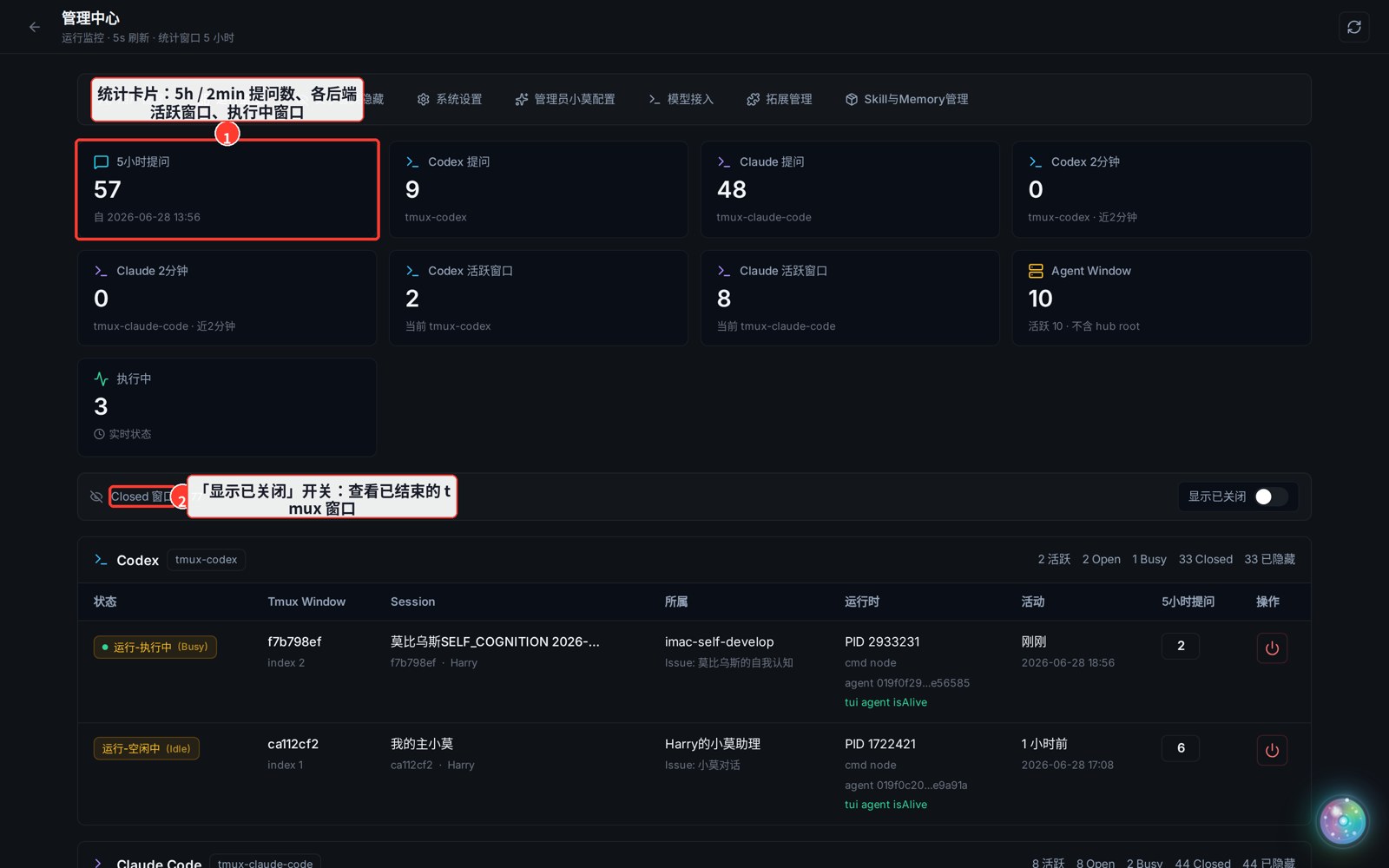Click the Codex section terminal icon
The width and height of the screenshot is (1389, 868).
[101, 560]
